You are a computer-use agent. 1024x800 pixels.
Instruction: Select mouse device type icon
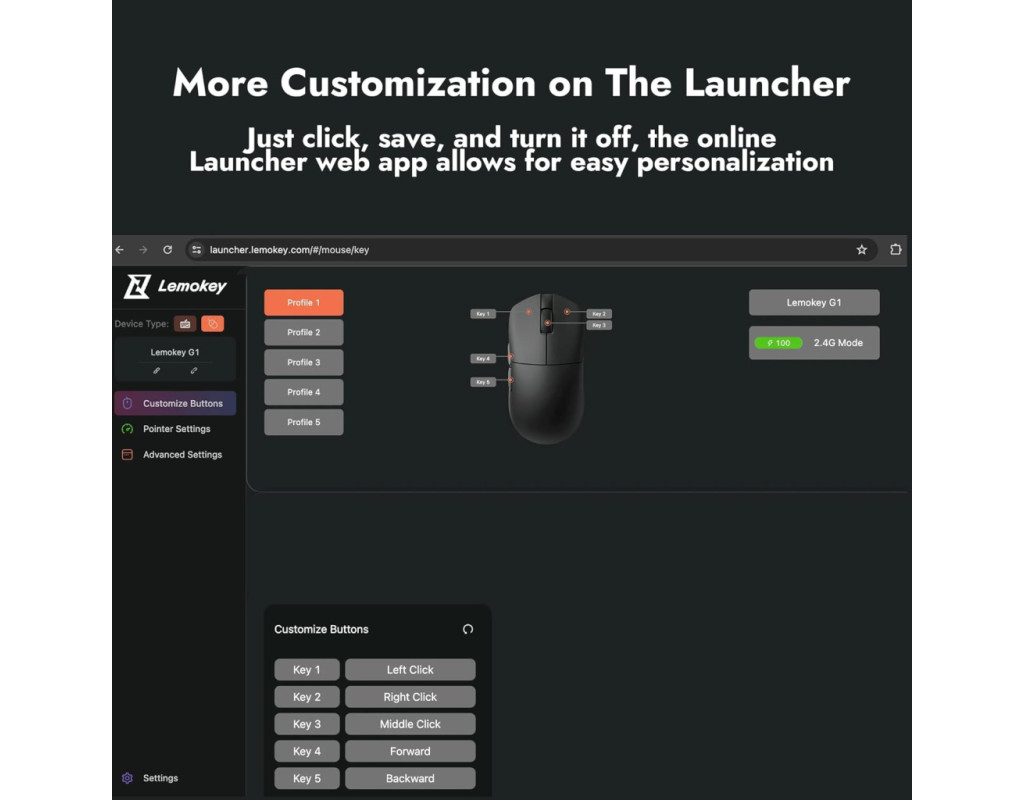[x=213, y=323]
